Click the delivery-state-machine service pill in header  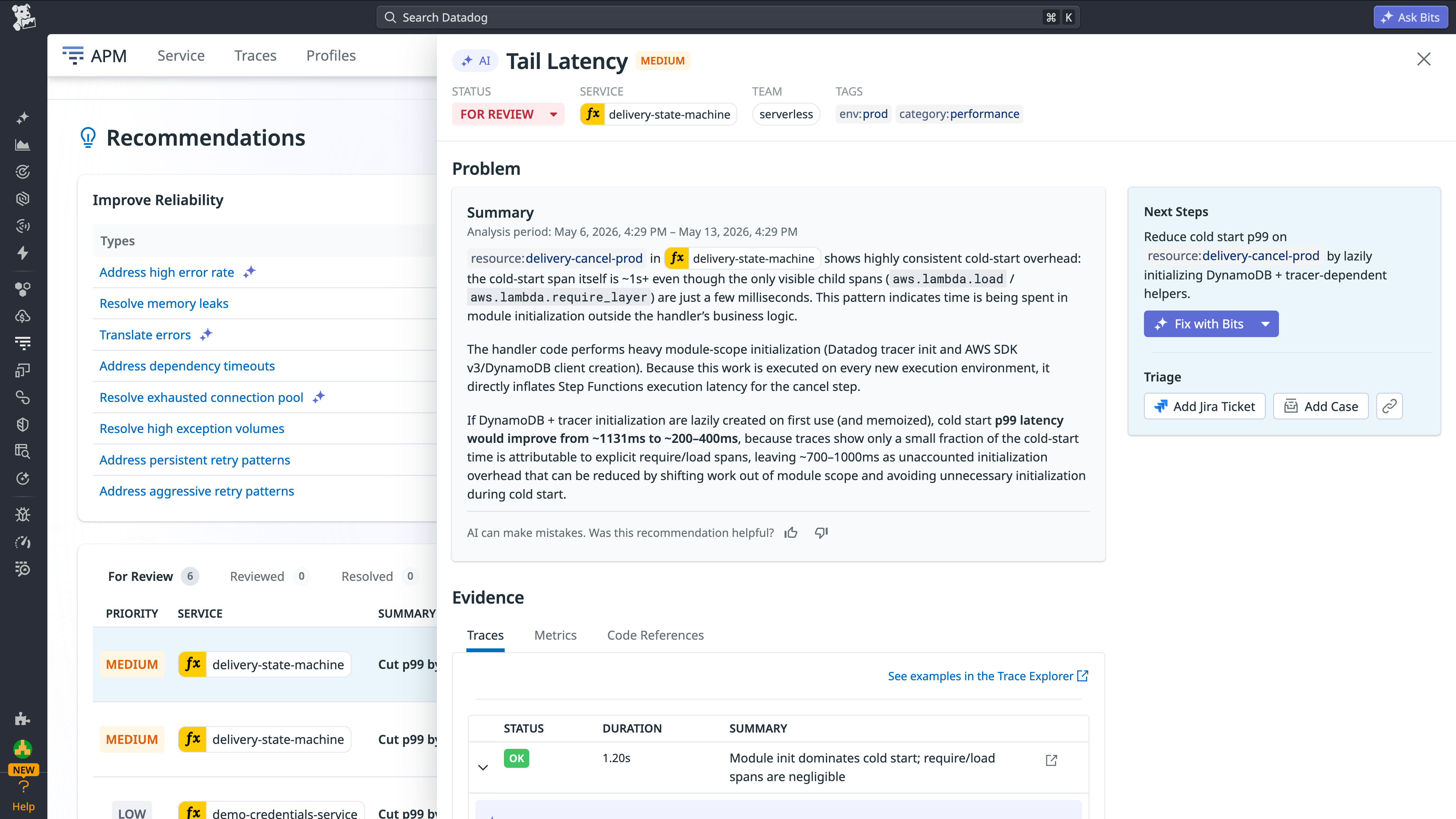pyautogui.click(x=658, y=114)
